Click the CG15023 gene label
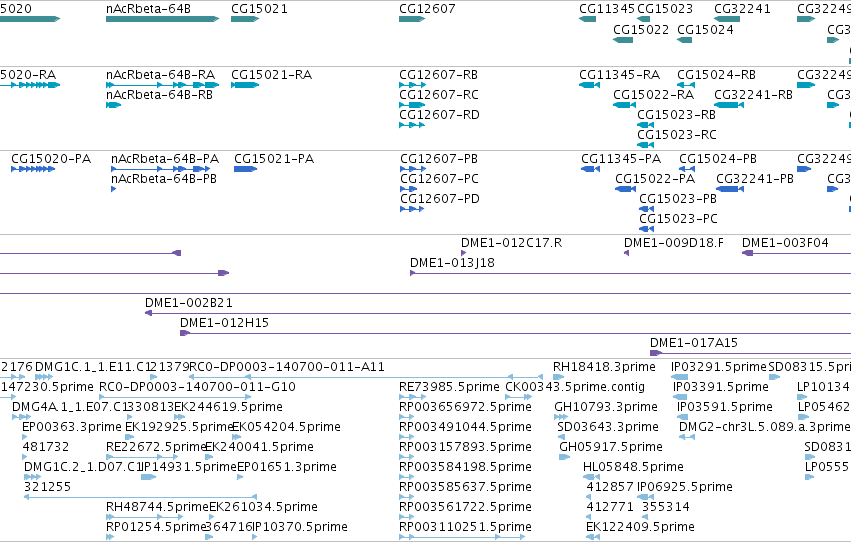Image resolution: width=851 pixels, height=542 pixels. 665,9
